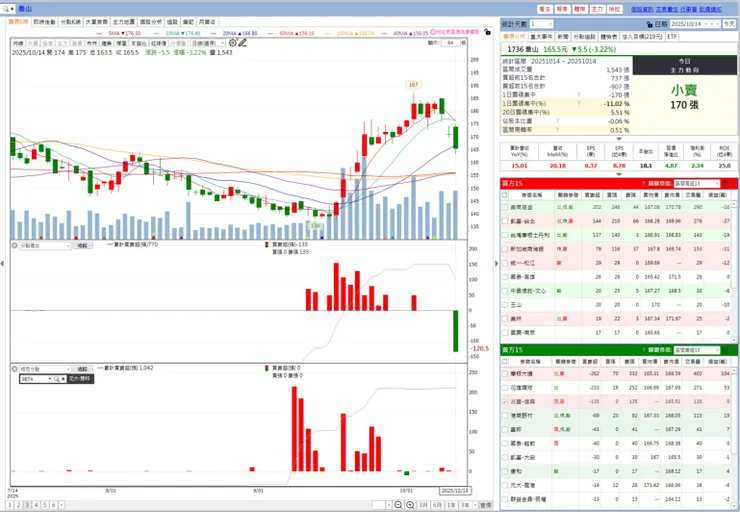
Task: Click the 買方15 table vertical scrollbar
Action: [734, 270]
